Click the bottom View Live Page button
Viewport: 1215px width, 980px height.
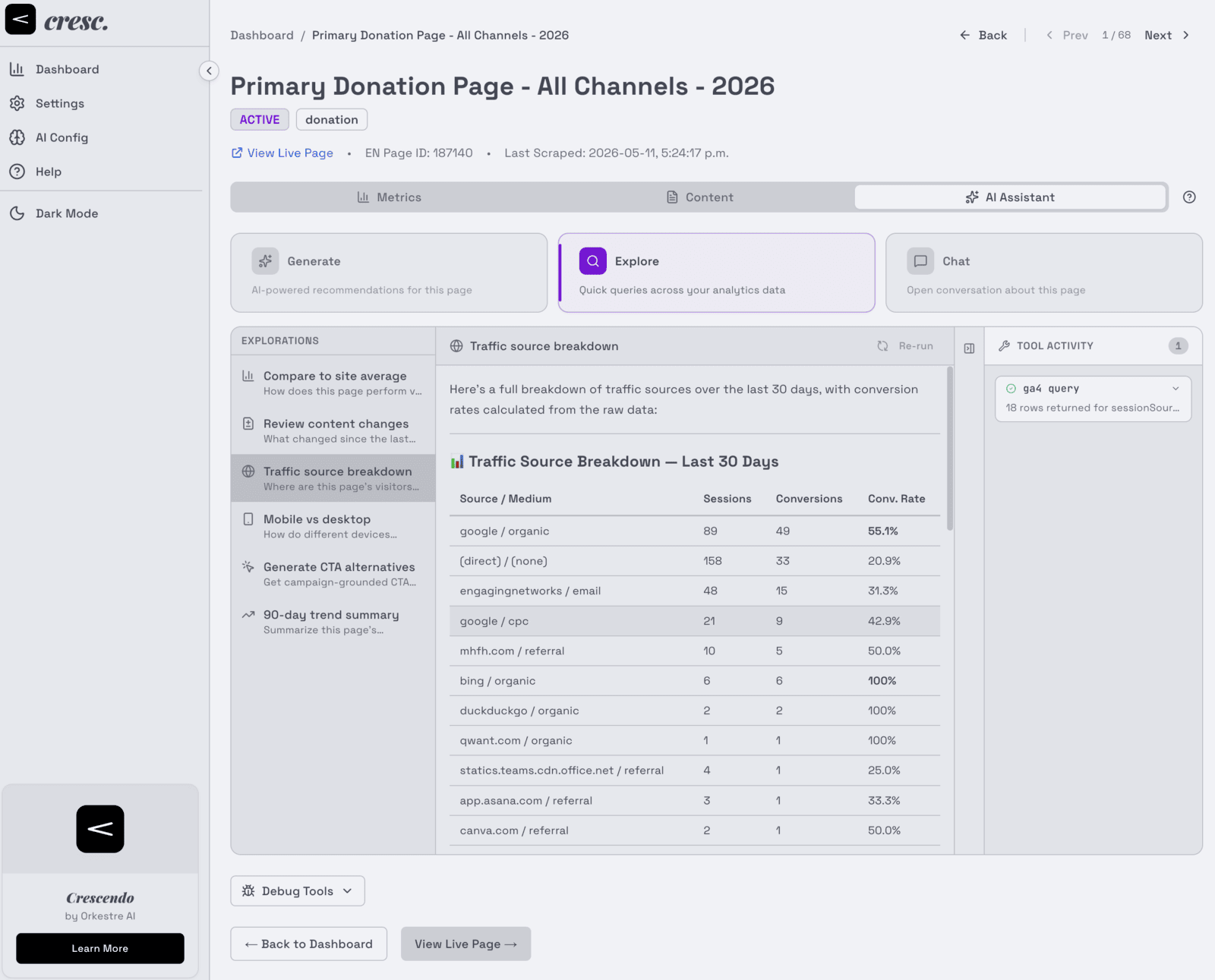pos(465,944)
